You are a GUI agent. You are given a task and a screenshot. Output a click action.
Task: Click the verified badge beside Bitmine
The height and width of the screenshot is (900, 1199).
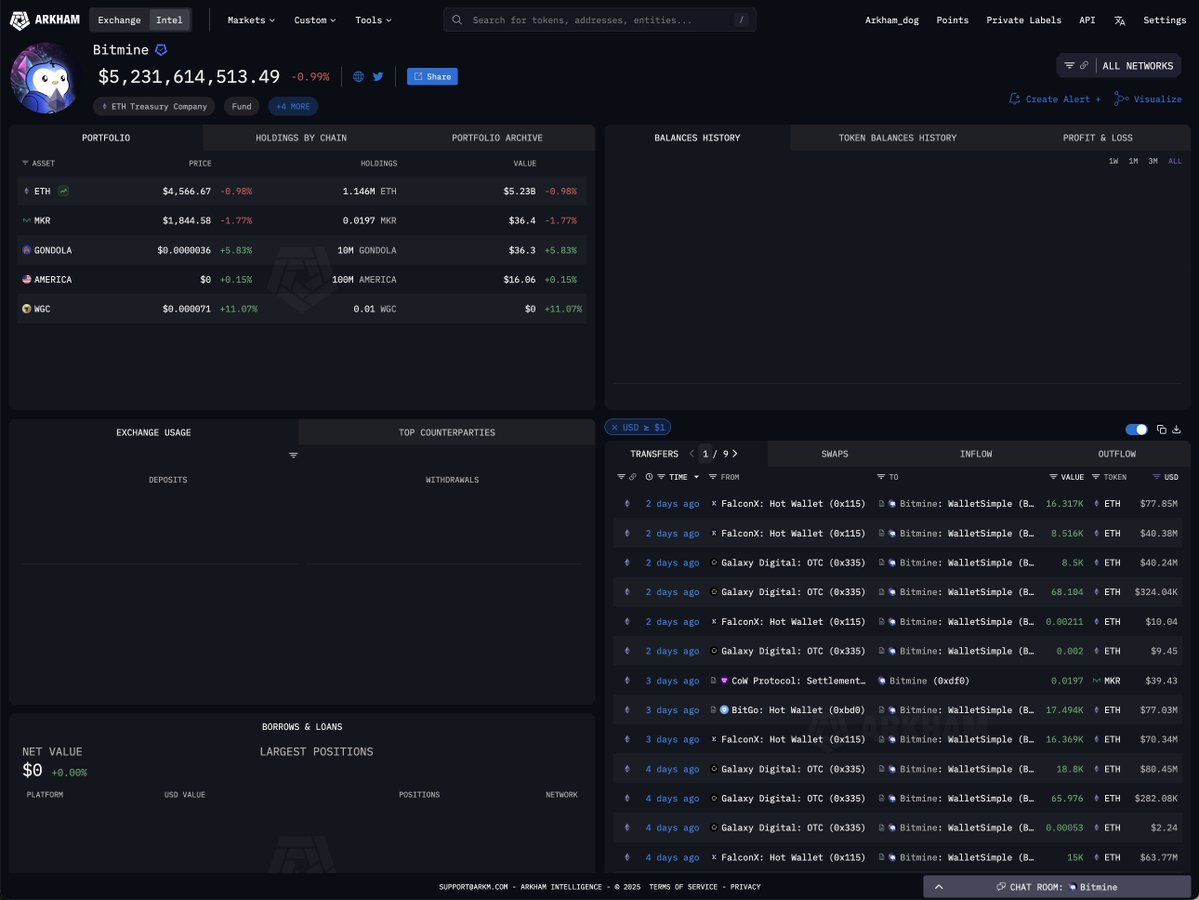[161, 50]
